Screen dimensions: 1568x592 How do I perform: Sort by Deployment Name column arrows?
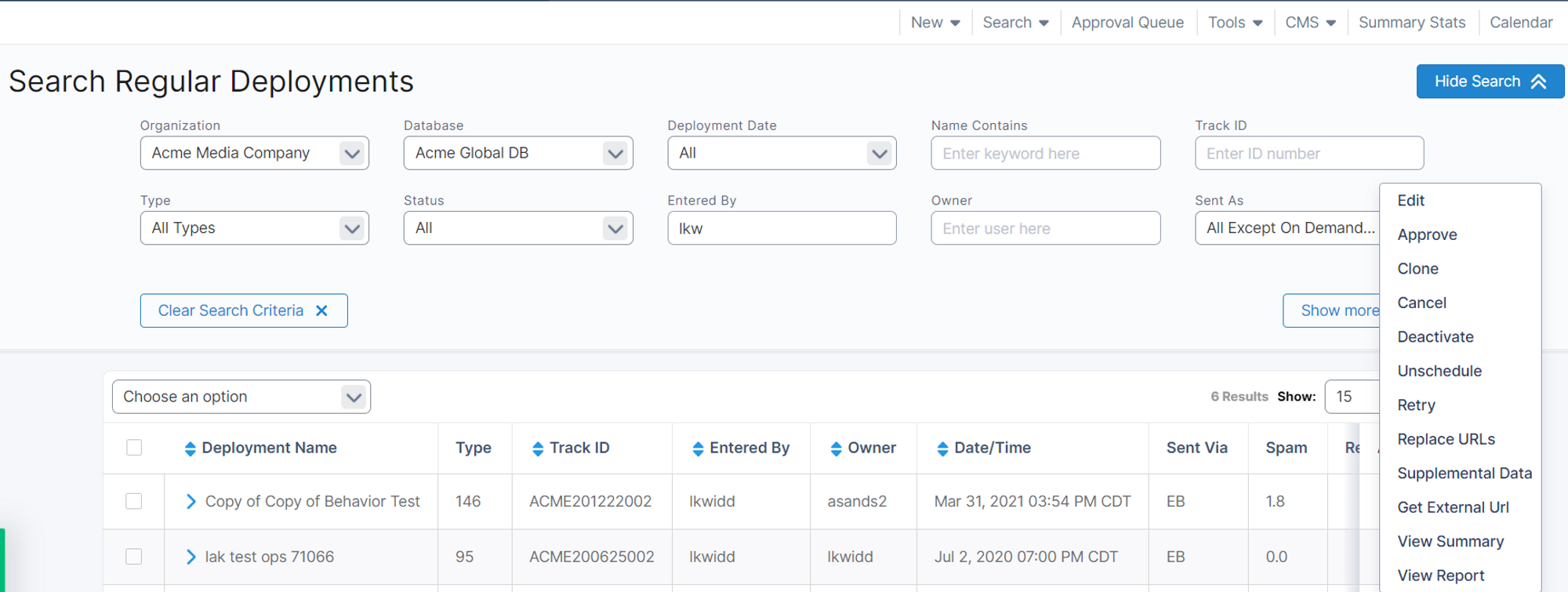(190, 449)
